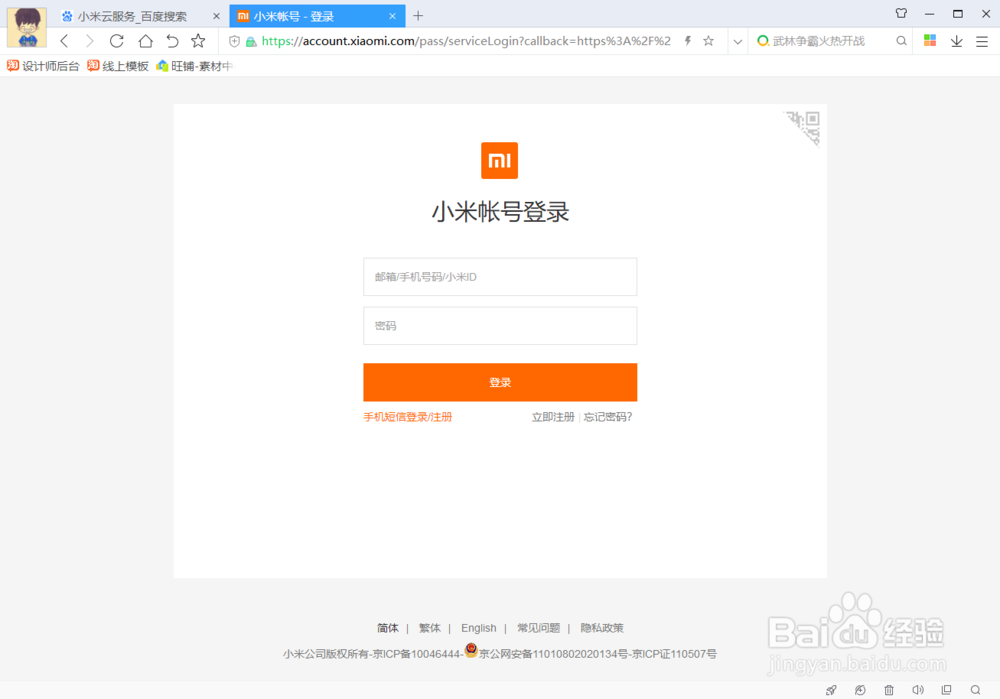This screenshot has height=699, width=1000.
Task: Expand the address bar dropdown chevron
Action: coord(737,41)
